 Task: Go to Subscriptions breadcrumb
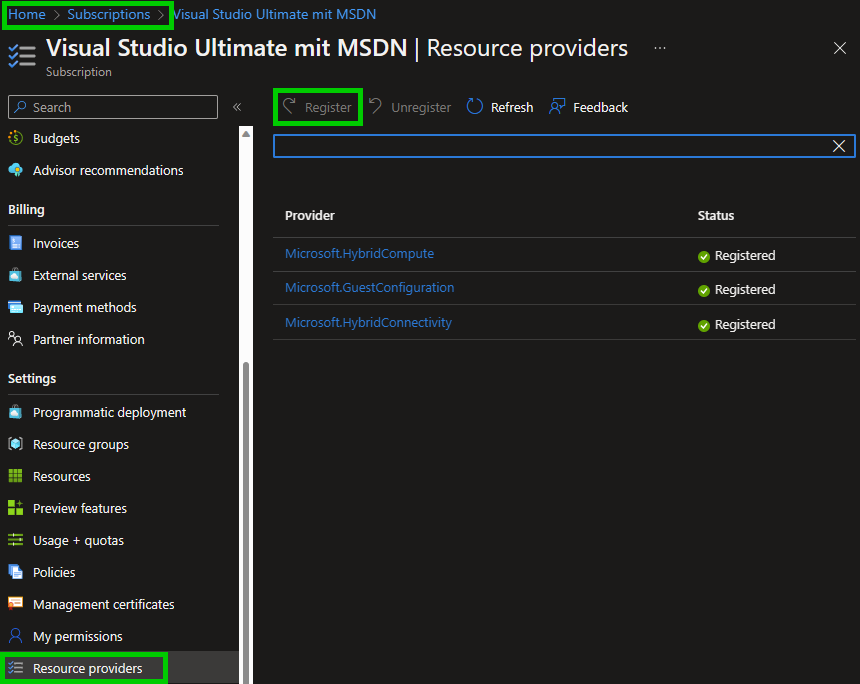[109, 14]
